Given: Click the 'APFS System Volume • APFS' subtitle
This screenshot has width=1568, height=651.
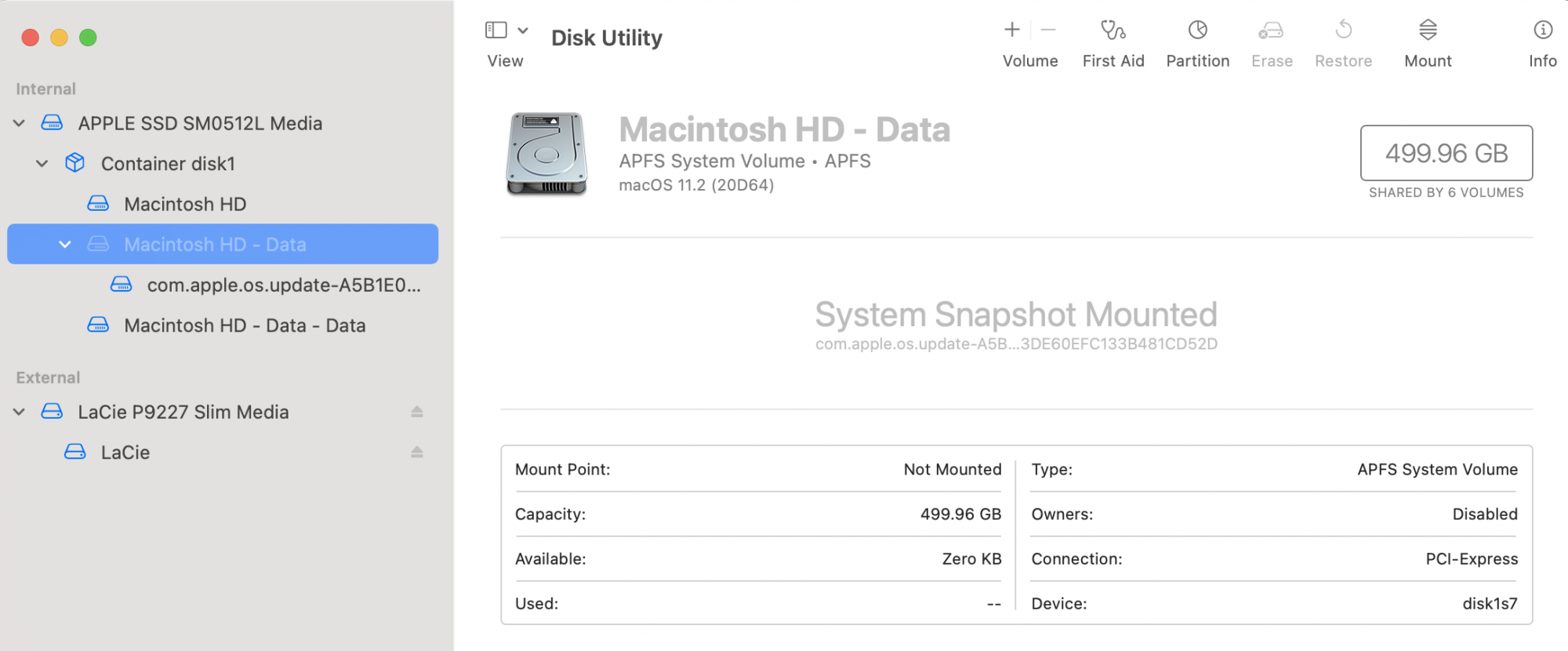Looking at the screenshot, I should 745,161.
